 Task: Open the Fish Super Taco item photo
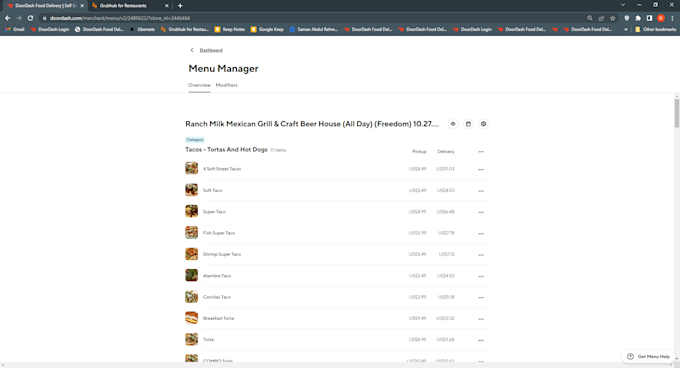[x=192, y=232]
